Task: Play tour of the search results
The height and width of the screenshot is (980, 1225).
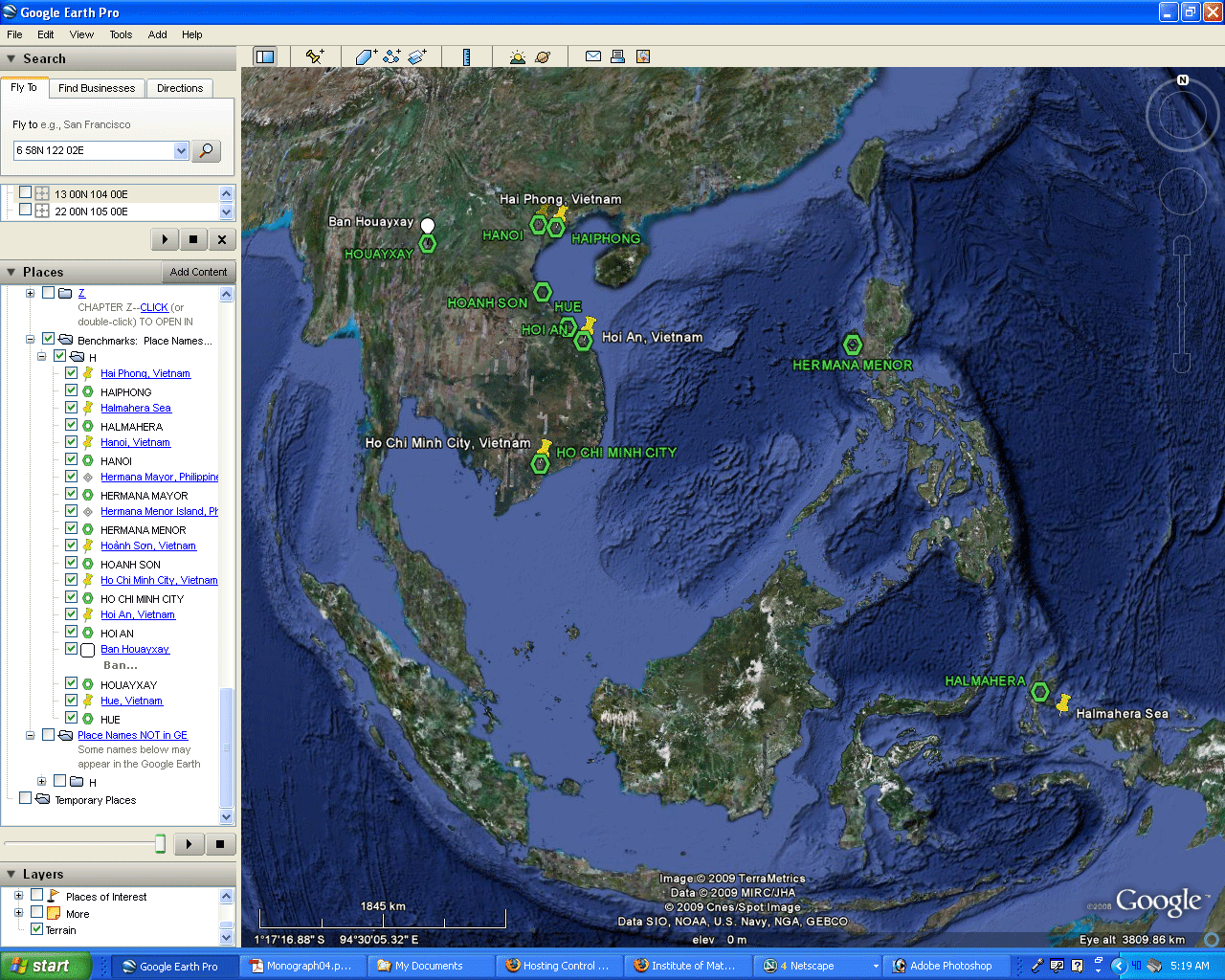Action: click(165, 239)
